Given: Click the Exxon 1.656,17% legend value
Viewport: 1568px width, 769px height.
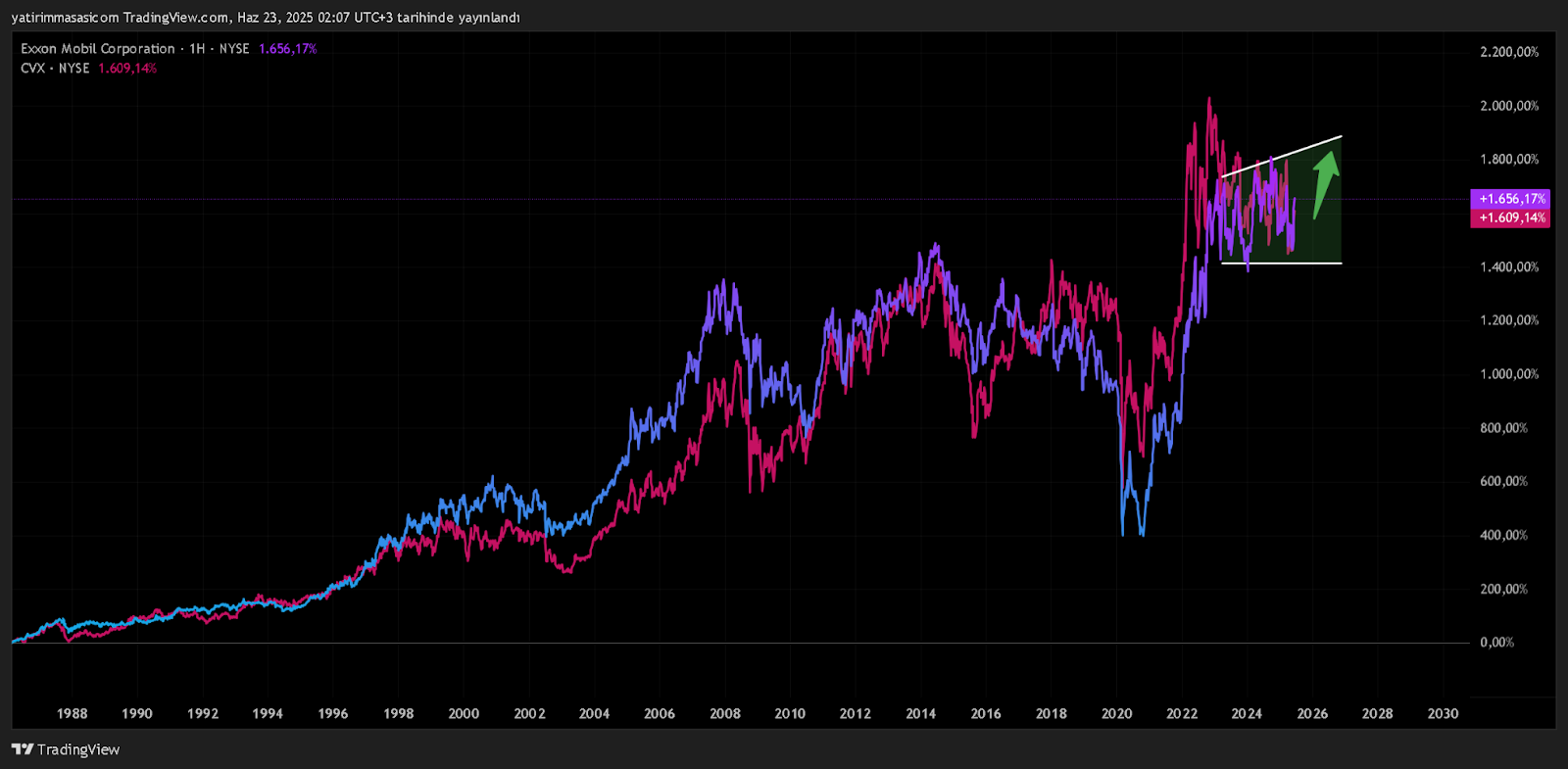Looking at the screenshot, I should [x=287, y=48].
